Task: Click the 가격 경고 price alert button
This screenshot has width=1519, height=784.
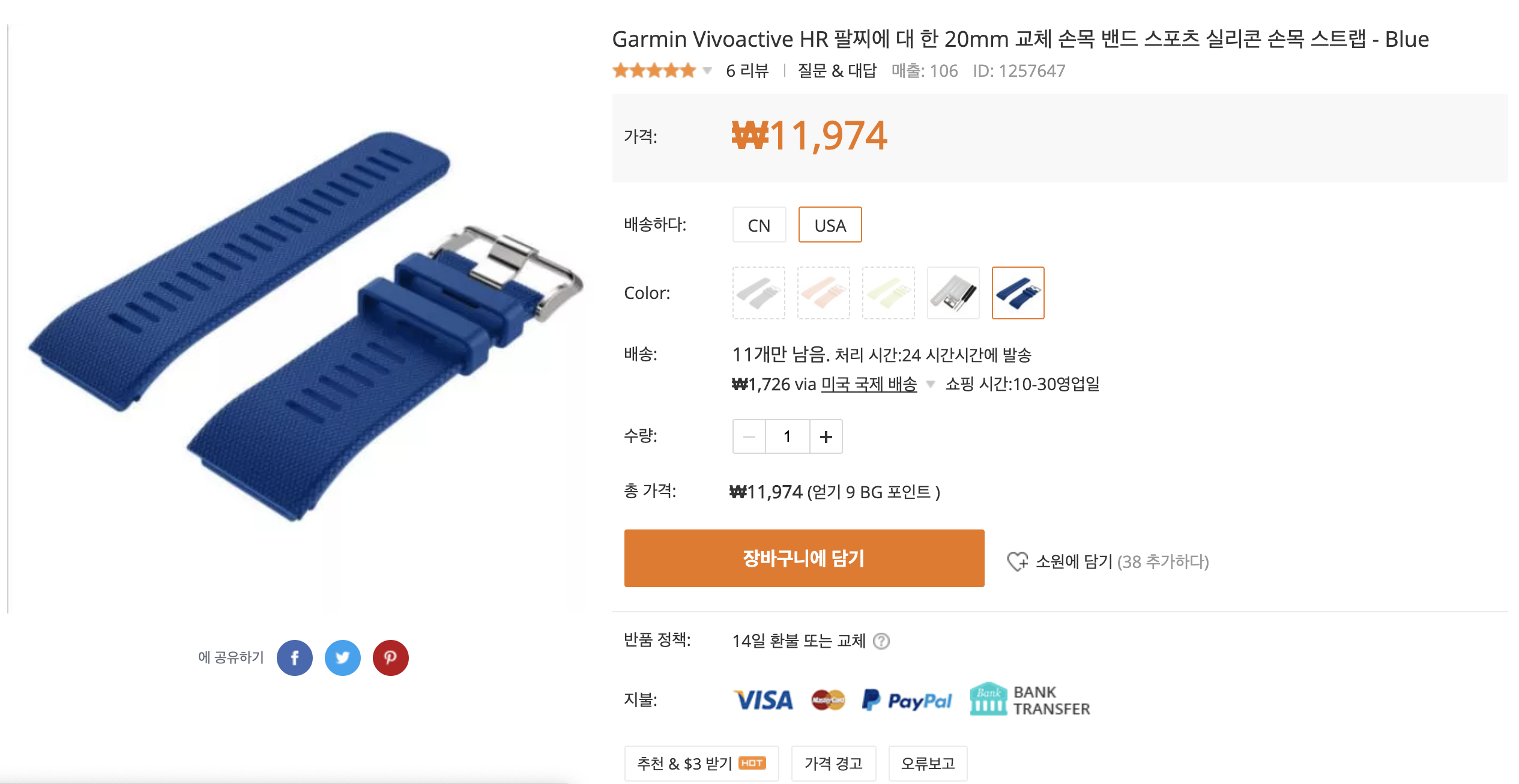Action: [x=833, y=763]
